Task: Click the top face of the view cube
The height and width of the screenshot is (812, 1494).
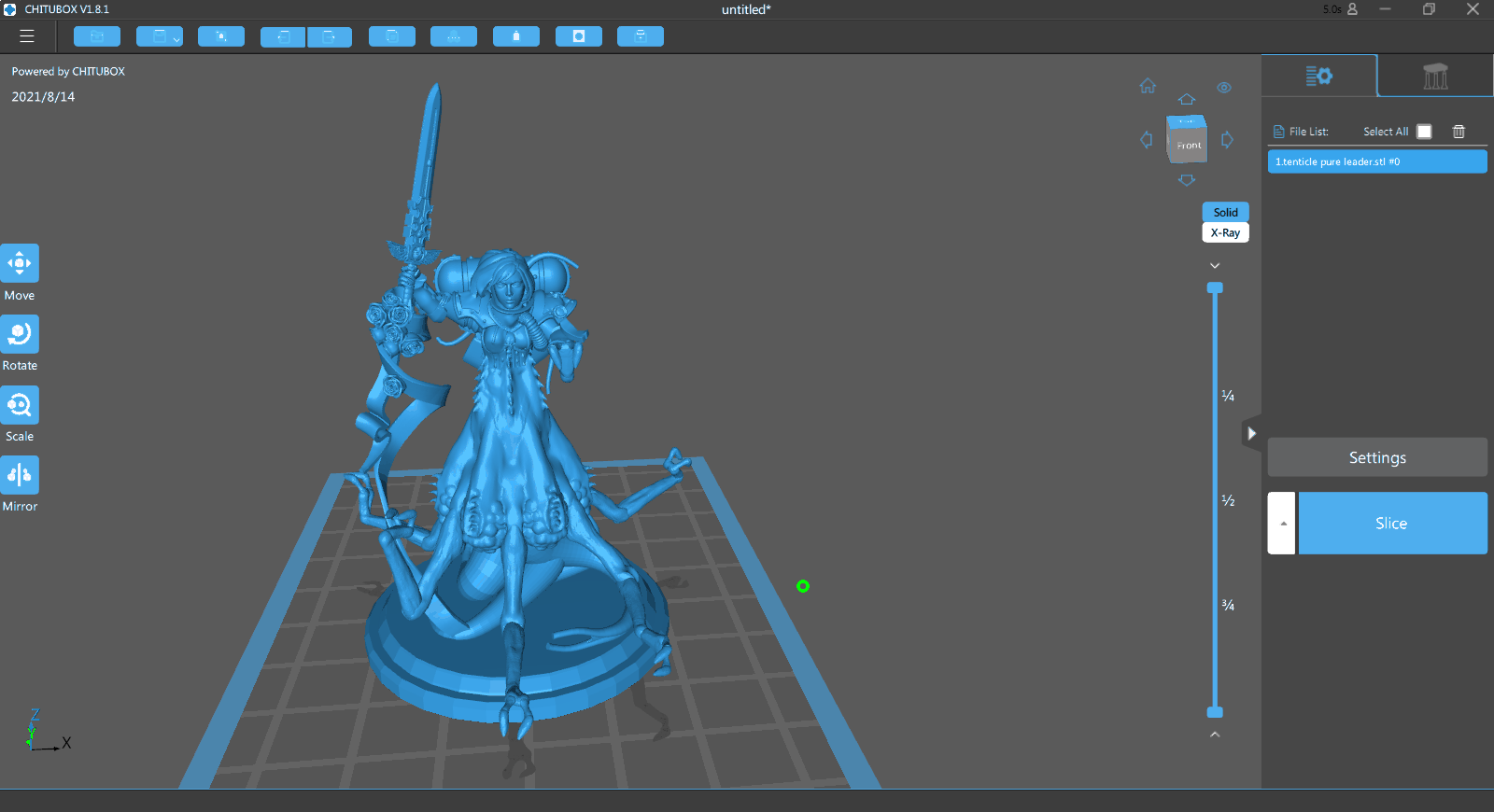Action: coord(1186,121)
